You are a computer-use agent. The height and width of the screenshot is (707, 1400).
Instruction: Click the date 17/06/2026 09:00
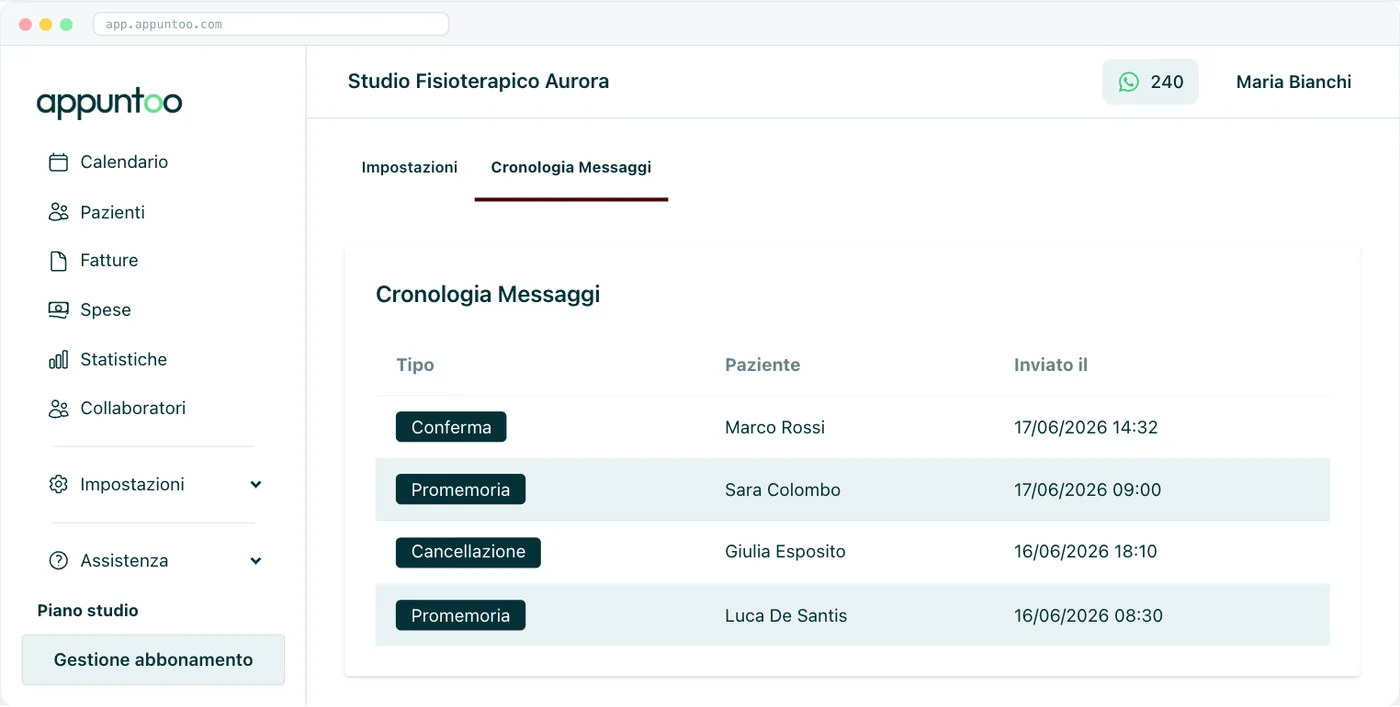[1088, 490]
